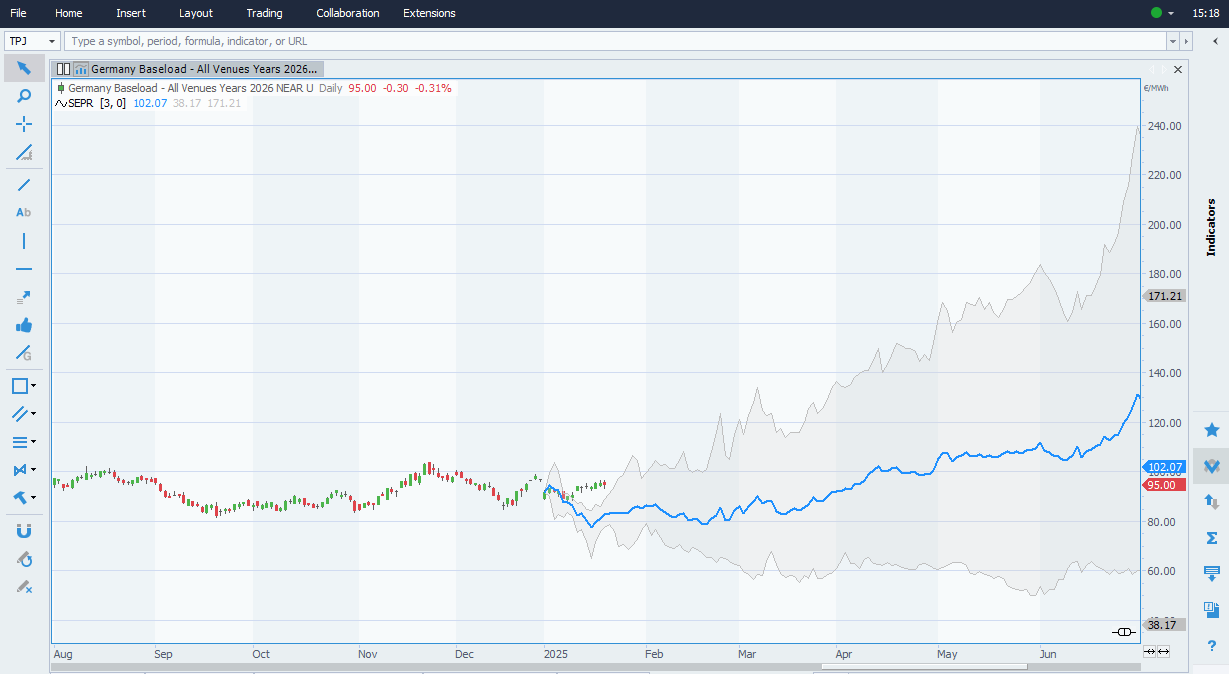
Task: Choose the Ab text annotation tool
Action: tap(24, 213)
